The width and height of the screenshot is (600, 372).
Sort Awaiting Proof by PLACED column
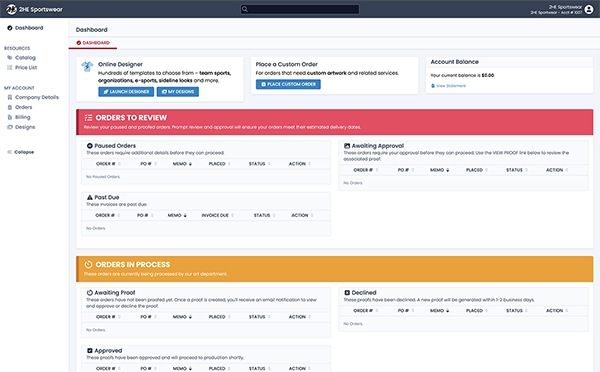[x=220, y=317]
